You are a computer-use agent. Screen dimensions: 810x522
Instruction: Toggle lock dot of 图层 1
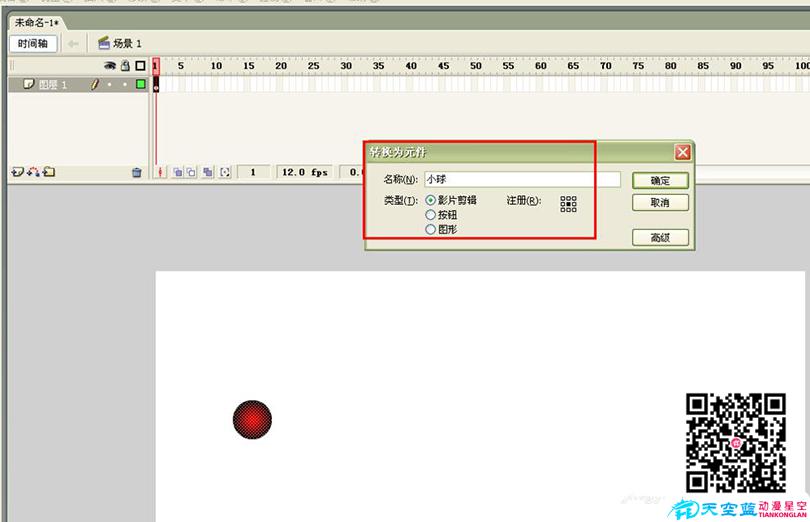[x=125, y=84]
